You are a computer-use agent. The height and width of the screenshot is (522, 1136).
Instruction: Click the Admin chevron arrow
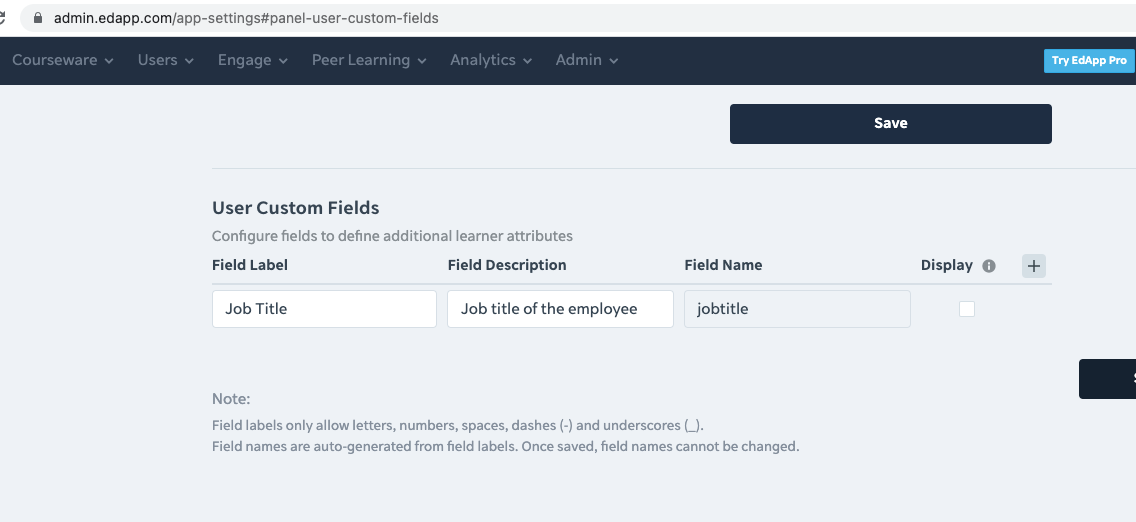point(614,62)
